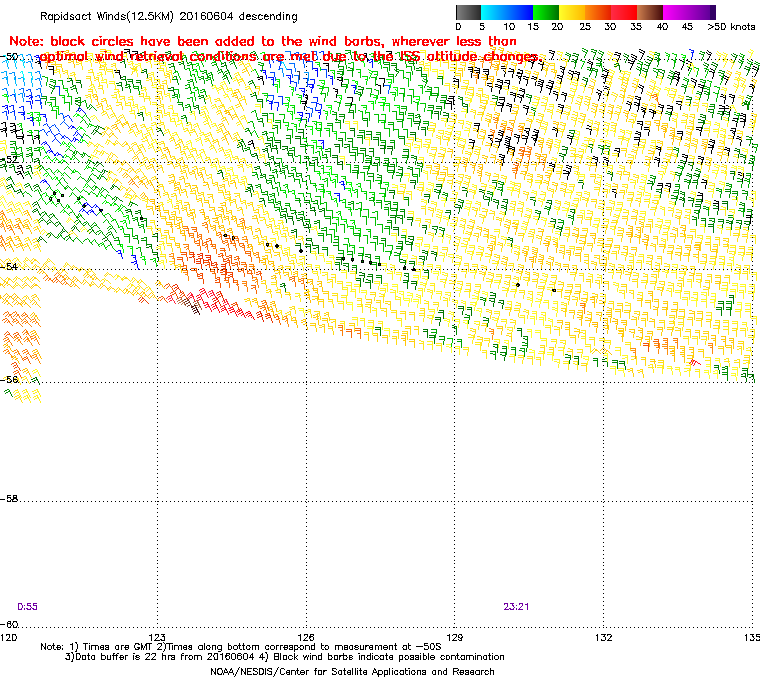This screenshot has height=688, width=760.
Task: Select the '0' label under the color bar
Action: (x=459, y=27)
